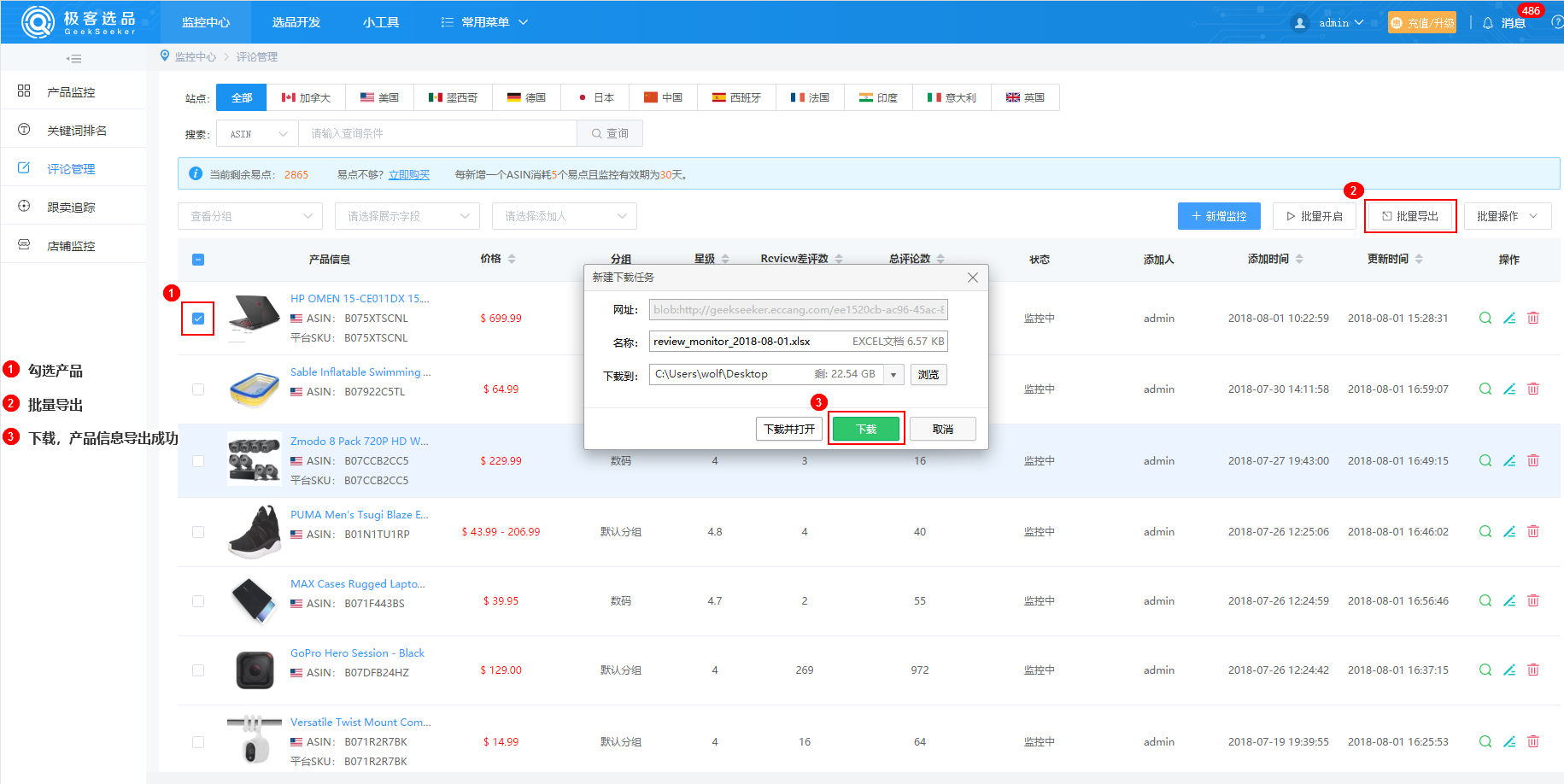Image resolution: width=1564 pixels, height=784 pixels.
Task: Delete the Sable Inflatable Swimming entry
Action: point(1533,389)
